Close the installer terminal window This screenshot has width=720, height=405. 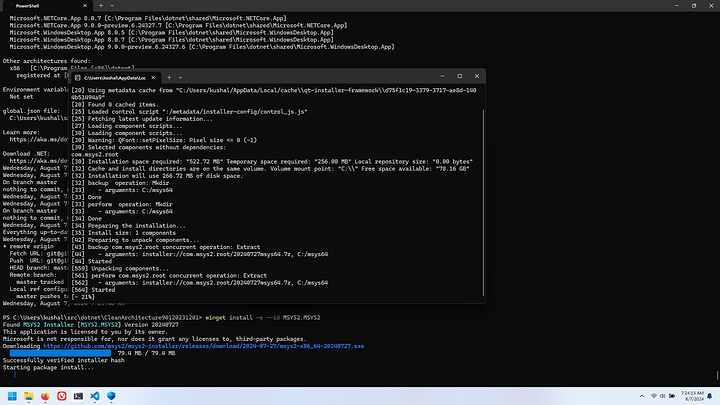click(477, 76)
